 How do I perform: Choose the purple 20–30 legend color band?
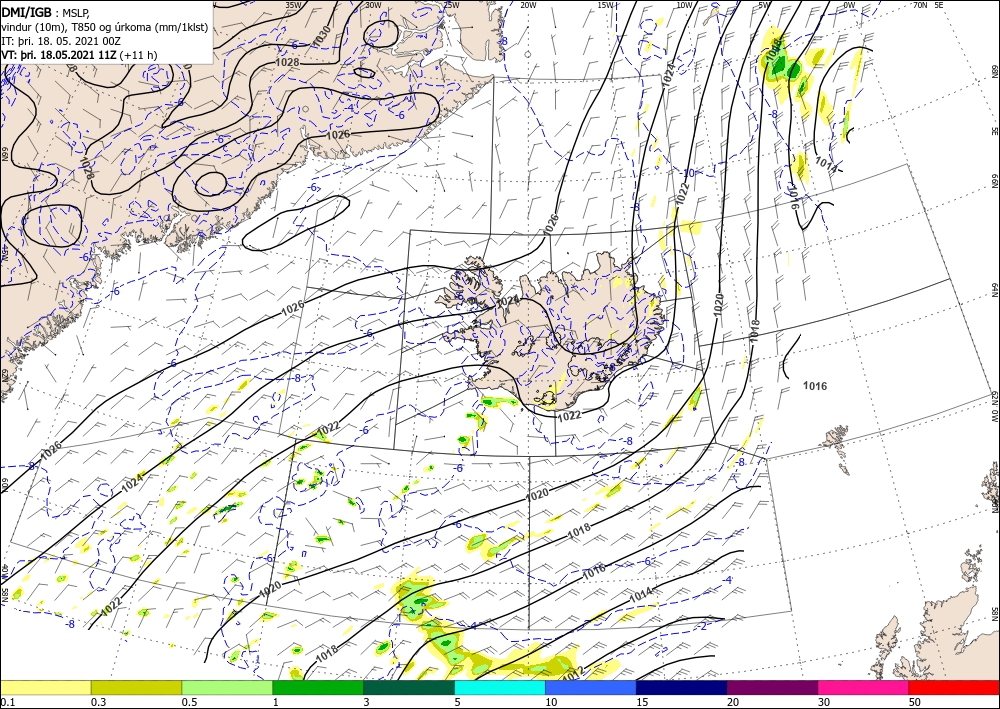[772, 687]
